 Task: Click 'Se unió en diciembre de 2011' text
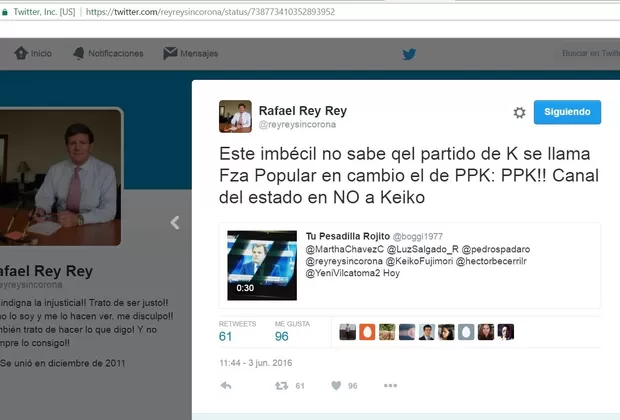coord(62,363)
